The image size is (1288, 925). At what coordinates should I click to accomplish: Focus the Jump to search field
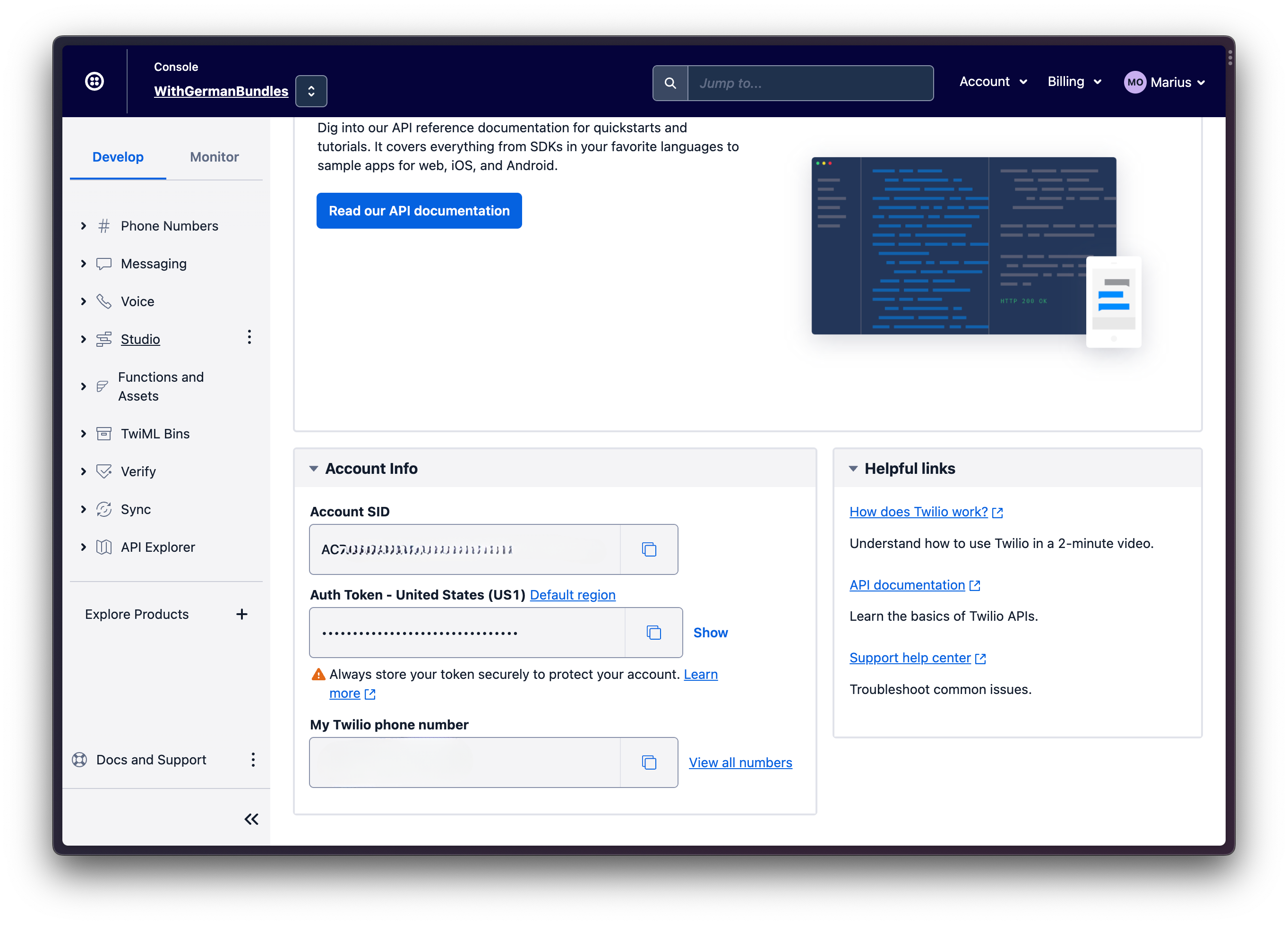point(810,84)
